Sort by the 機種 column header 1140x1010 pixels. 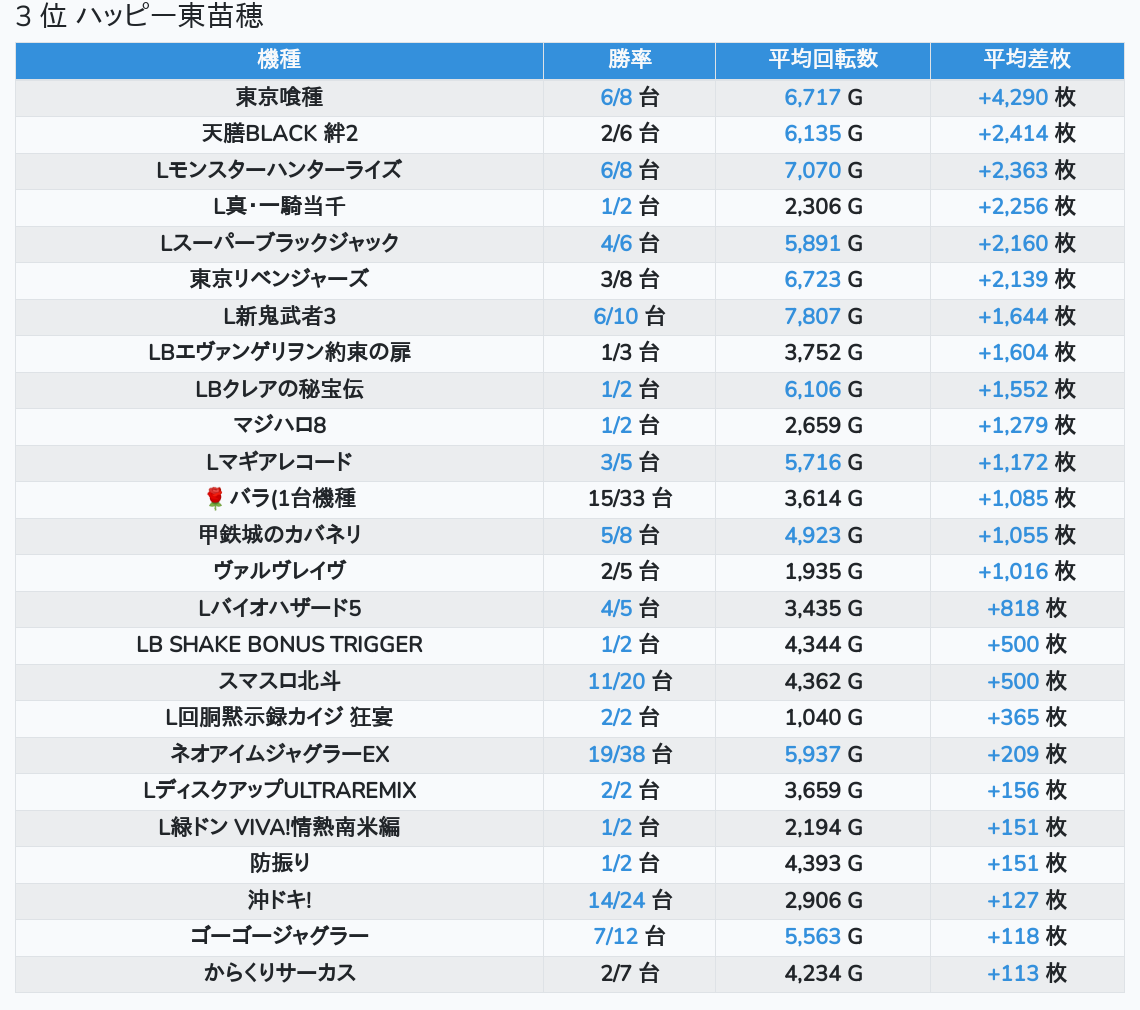(x=279, y=59)
